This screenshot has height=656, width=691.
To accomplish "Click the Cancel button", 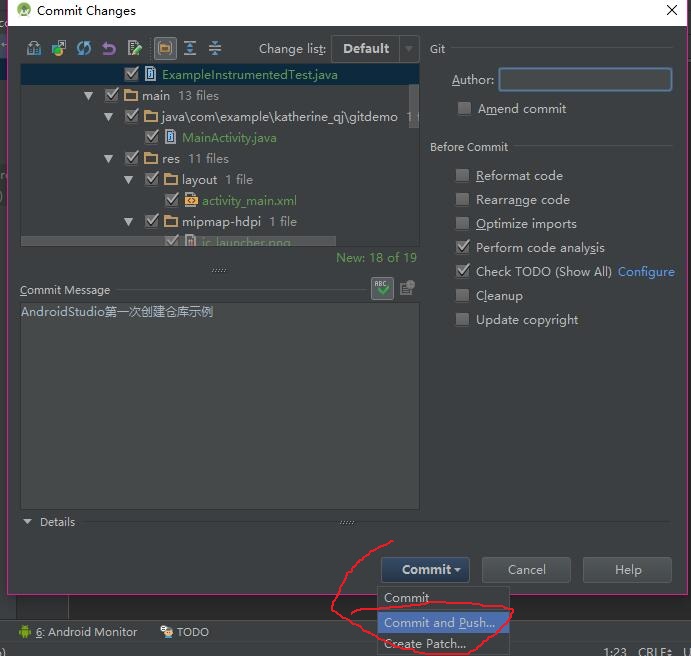I will [x=527, y=570].
